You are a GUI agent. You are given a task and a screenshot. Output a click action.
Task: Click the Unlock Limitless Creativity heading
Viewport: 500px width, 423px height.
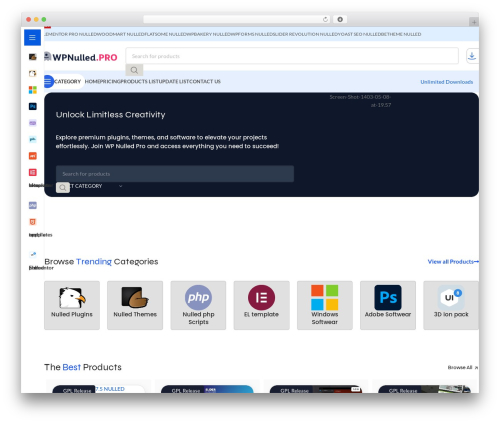[x=110, y=115]
